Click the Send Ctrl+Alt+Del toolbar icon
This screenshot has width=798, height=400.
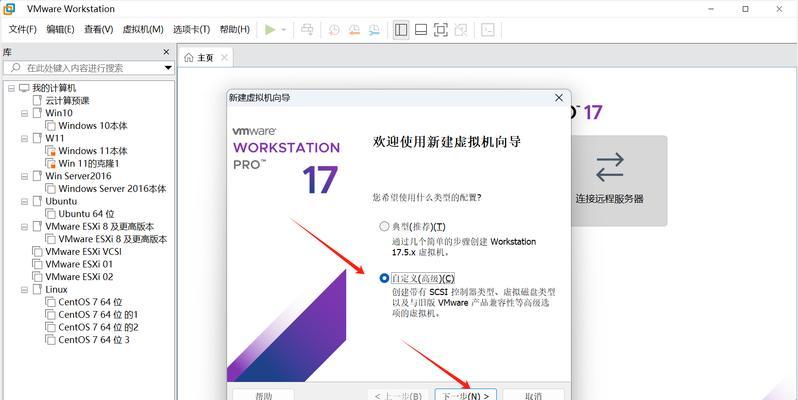pos(307,30)
